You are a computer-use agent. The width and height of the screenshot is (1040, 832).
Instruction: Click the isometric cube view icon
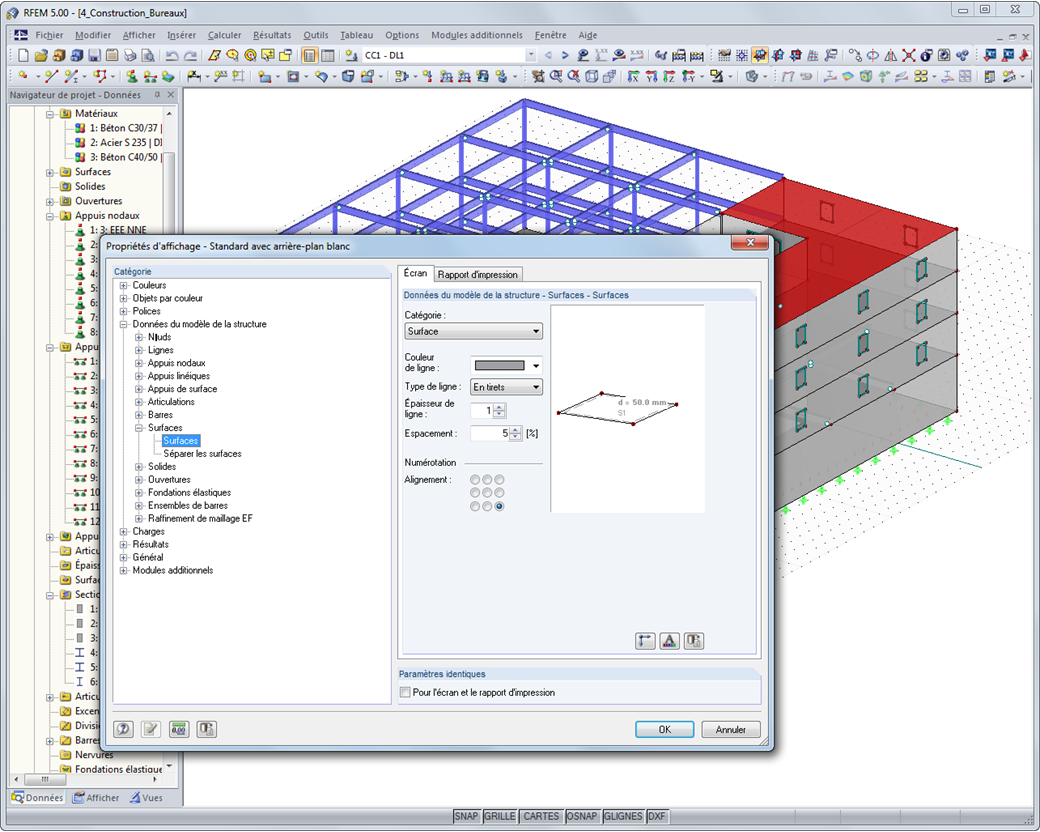click(592, 77)
